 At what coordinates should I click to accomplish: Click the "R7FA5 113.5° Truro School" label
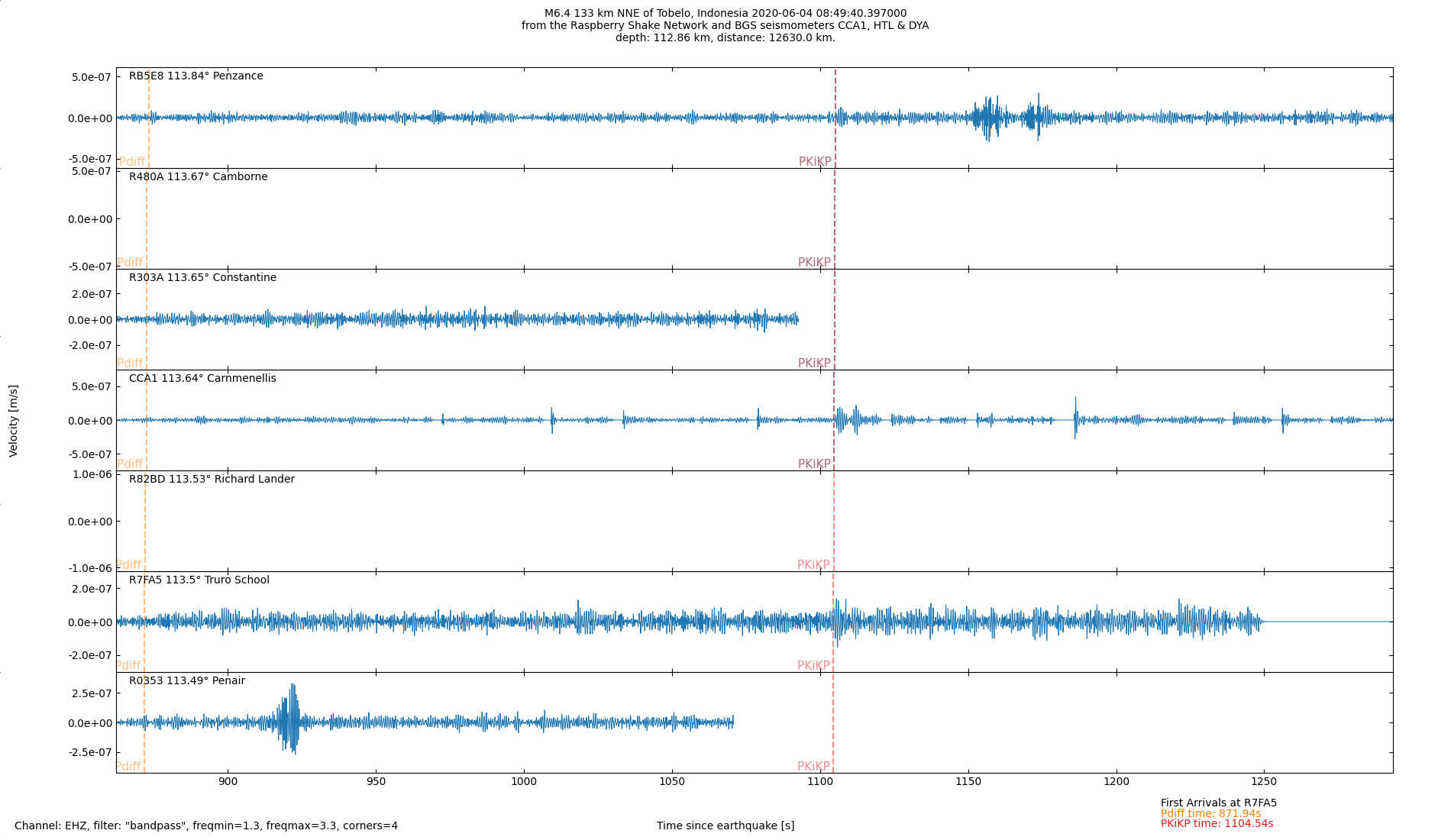click(199, 580)
